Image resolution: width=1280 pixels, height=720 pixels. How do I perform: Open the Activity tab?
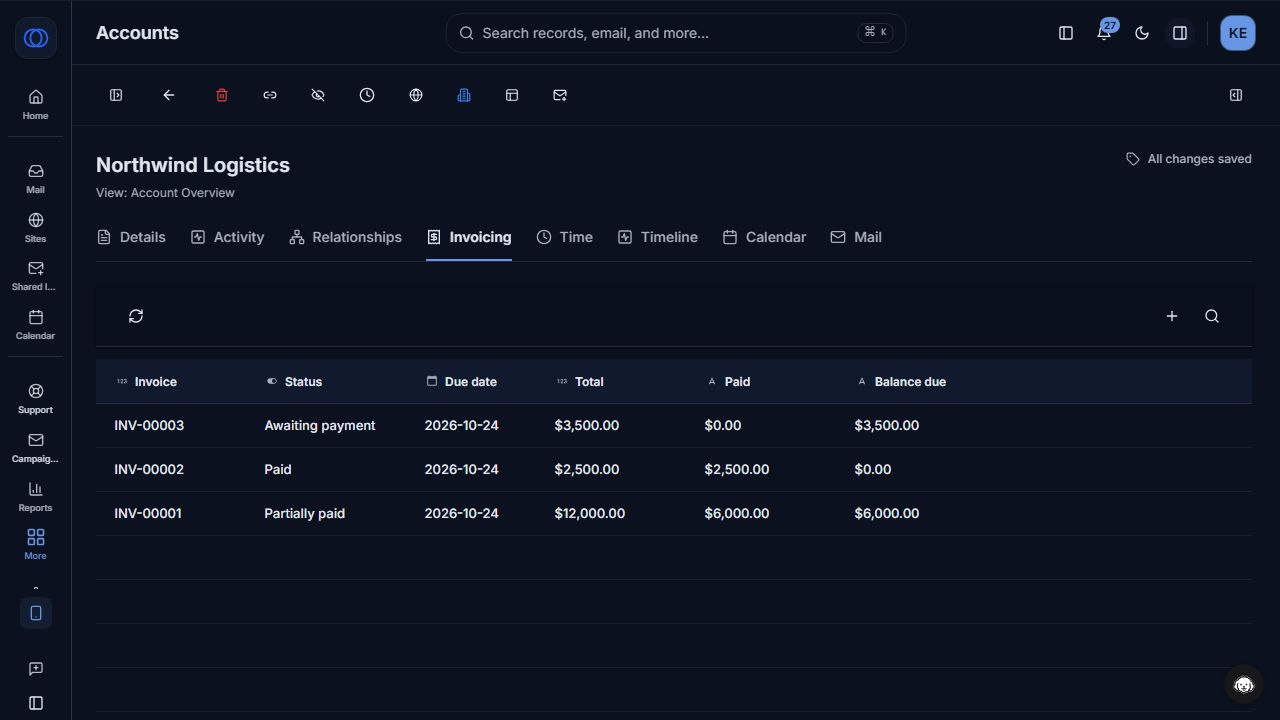click(x=227, y=237)
